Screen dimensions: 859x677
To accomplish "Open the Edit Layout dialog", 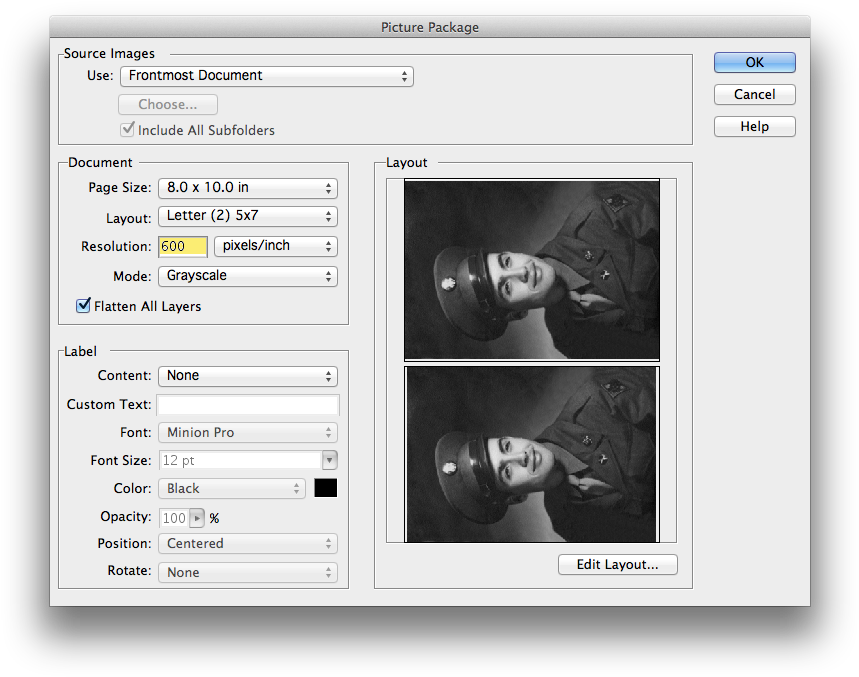I will [617, 565].
